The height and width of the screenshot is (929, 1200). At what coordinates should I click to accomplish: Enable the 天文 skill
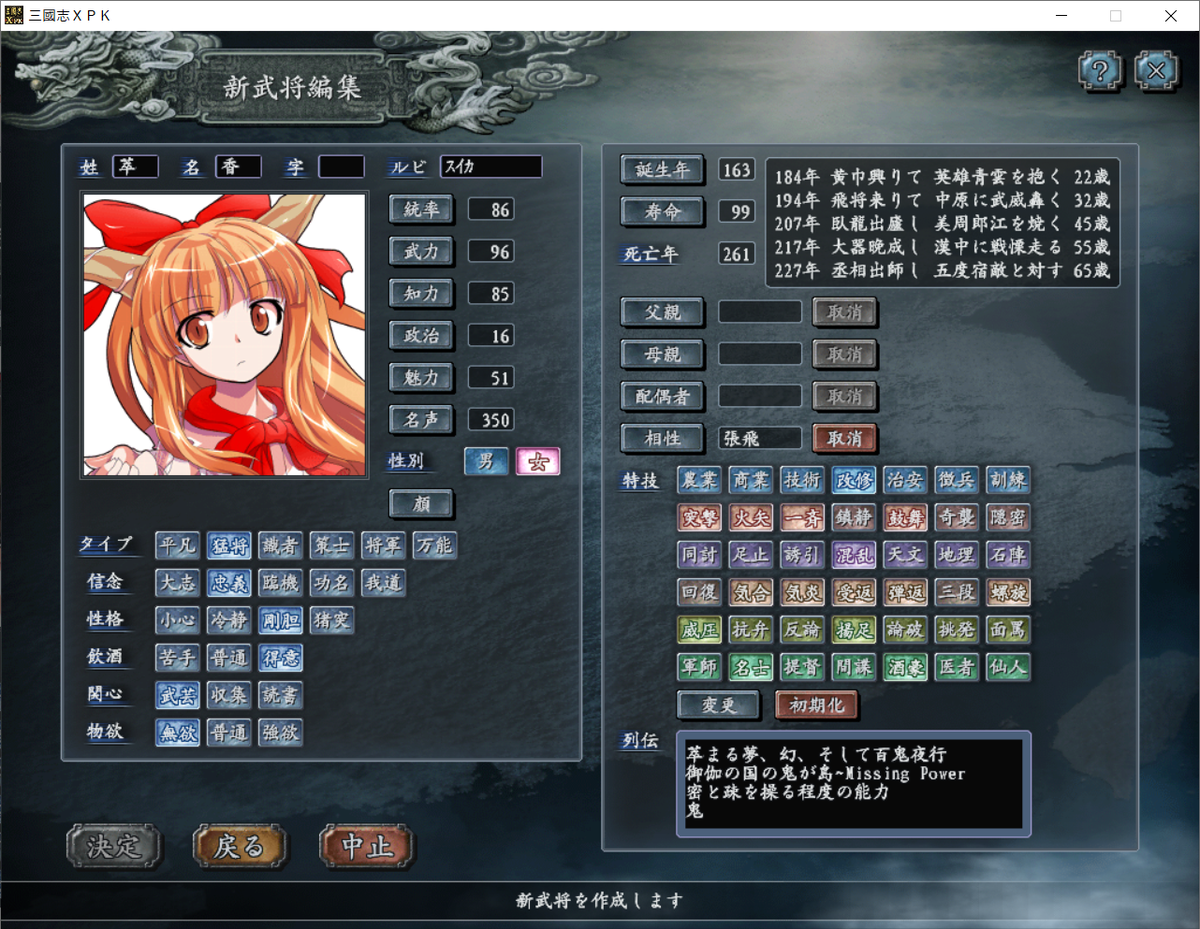[905, 555]
